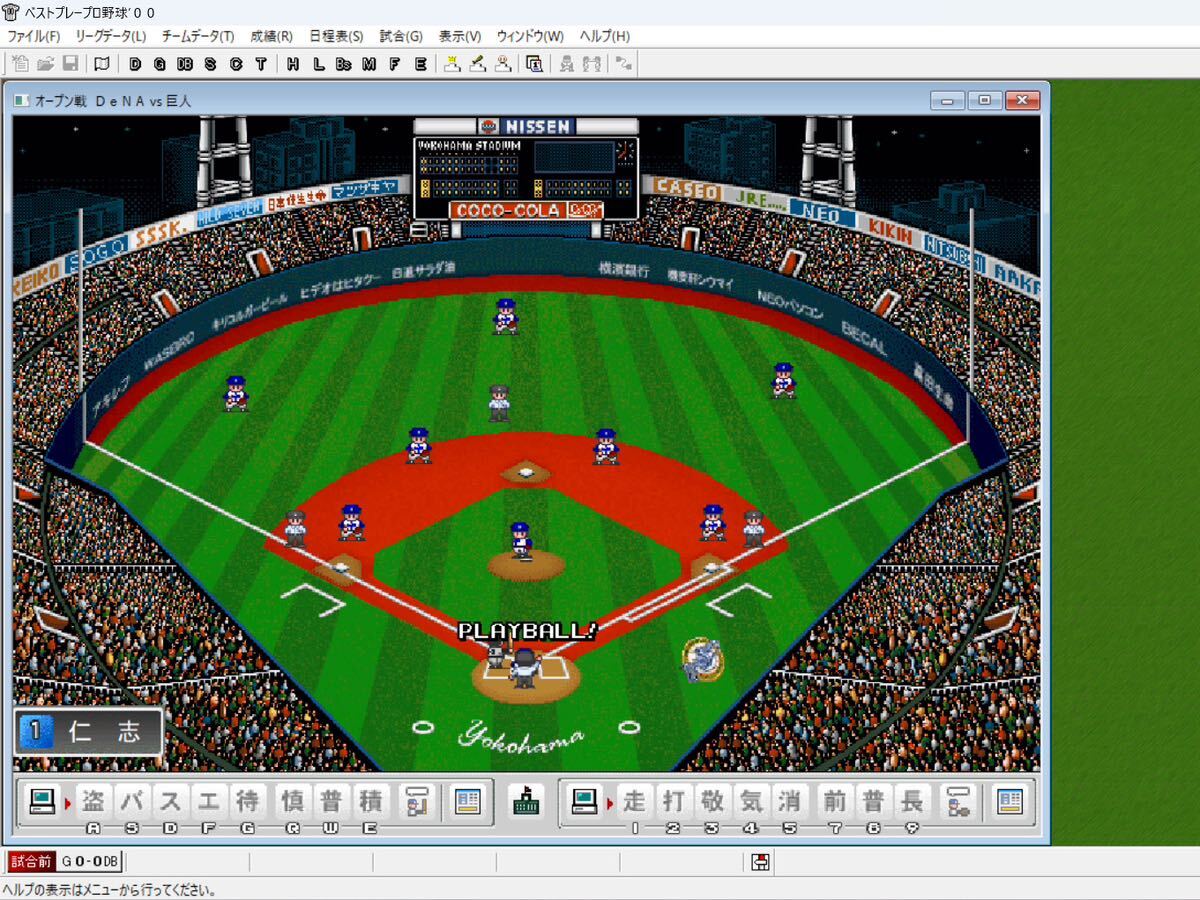The width and height of the screenshot is (1200, 900).
Task: Select the 慎 (cautious) offense mode
Action: point(292,801)
